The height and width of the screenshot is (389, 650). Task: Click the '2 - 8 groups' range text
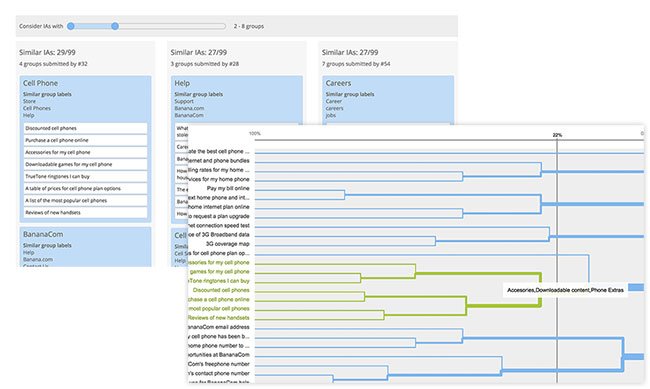[249, 26]
